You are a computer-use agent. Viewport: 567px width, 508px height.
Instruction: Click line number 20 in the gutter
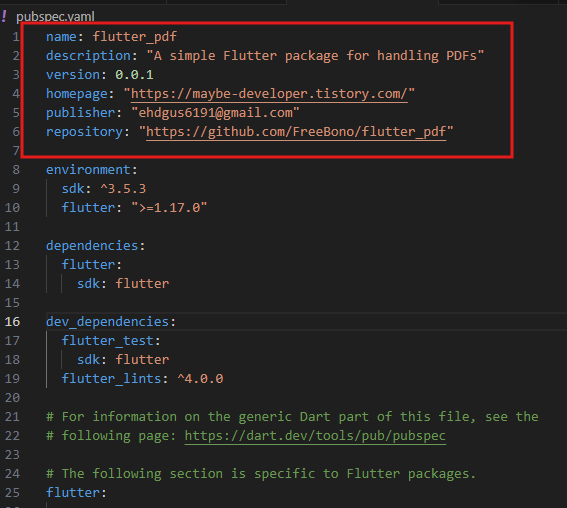click(12, 398)
